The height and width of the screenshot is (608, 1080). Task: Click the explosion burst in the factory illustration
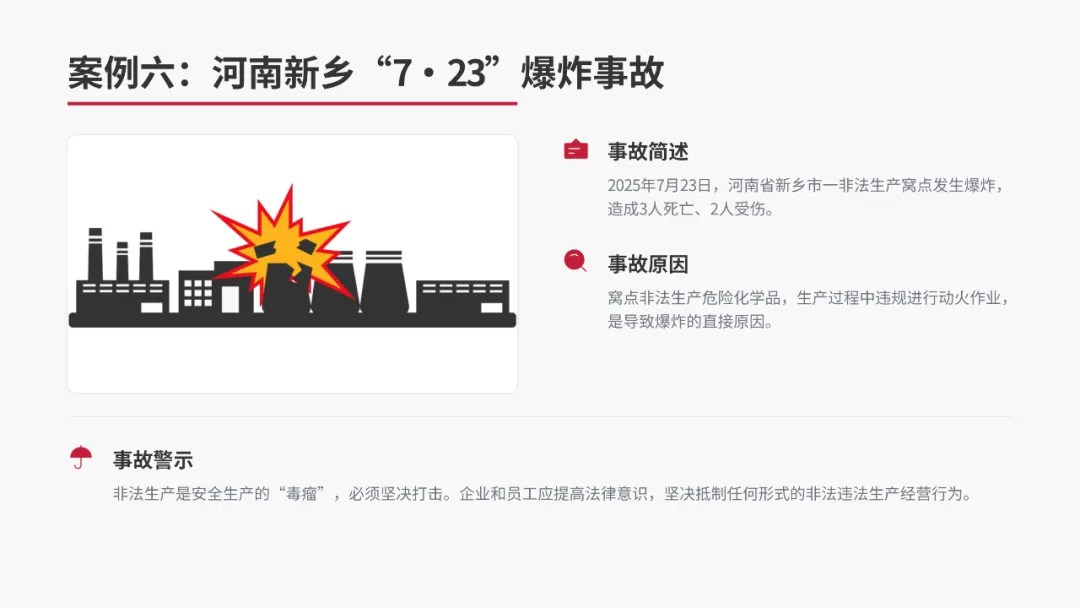click(282, 242)
